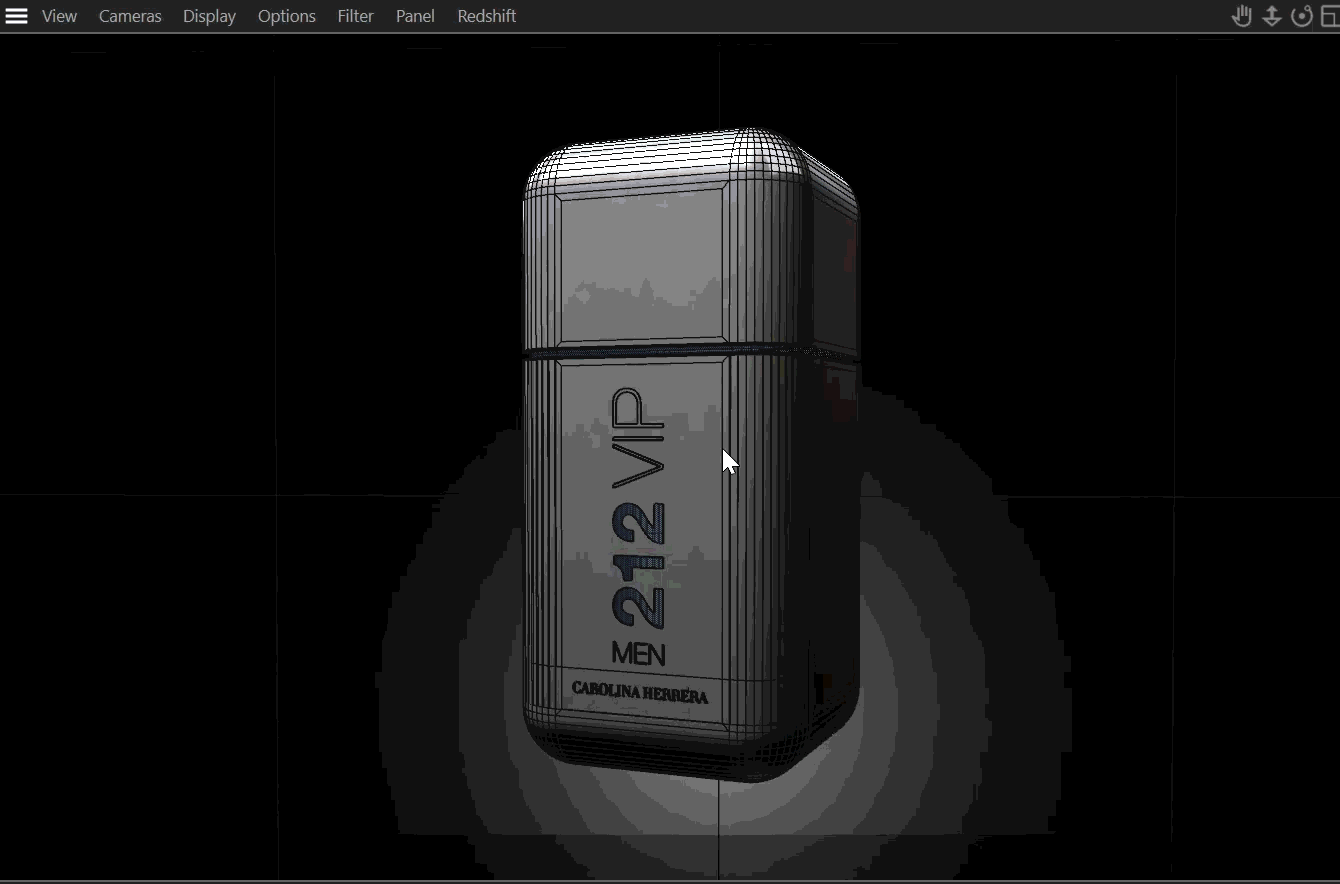Open the Display menu
This screenshot has width=1340, height=884.
pos(209,16)
